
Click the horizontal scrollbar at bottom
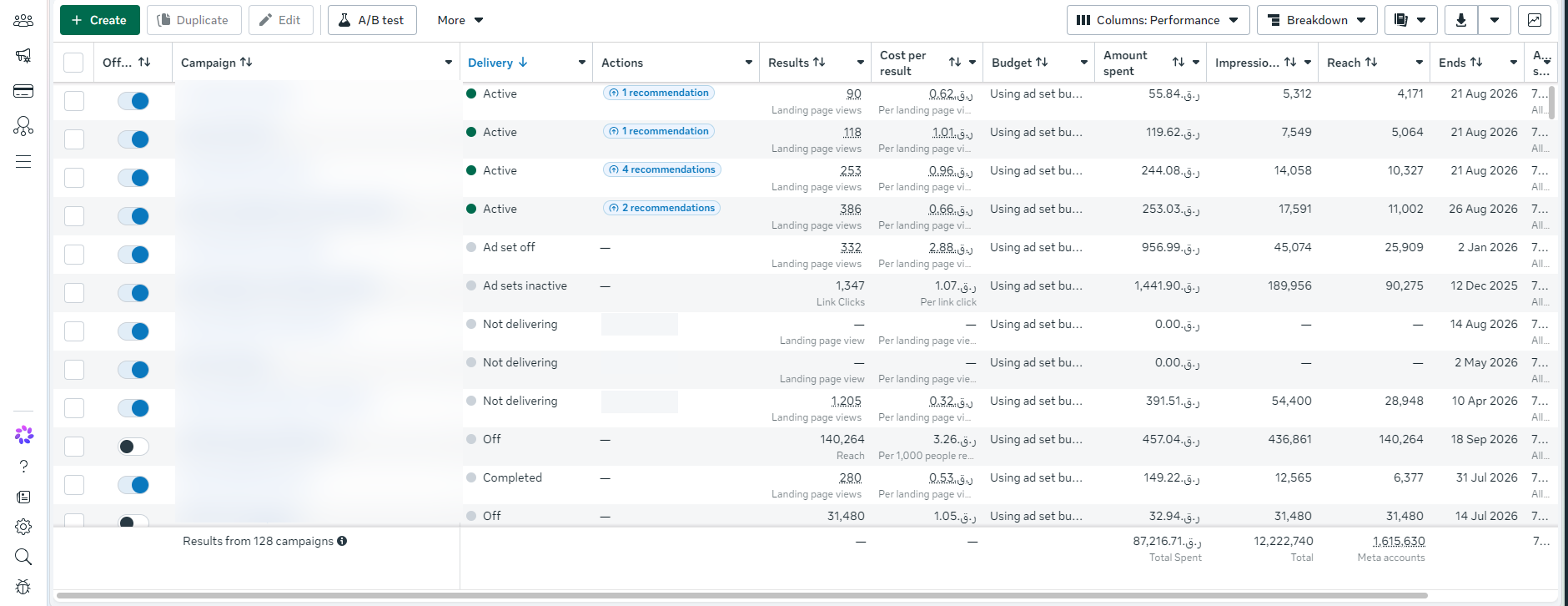coord(742,596)
